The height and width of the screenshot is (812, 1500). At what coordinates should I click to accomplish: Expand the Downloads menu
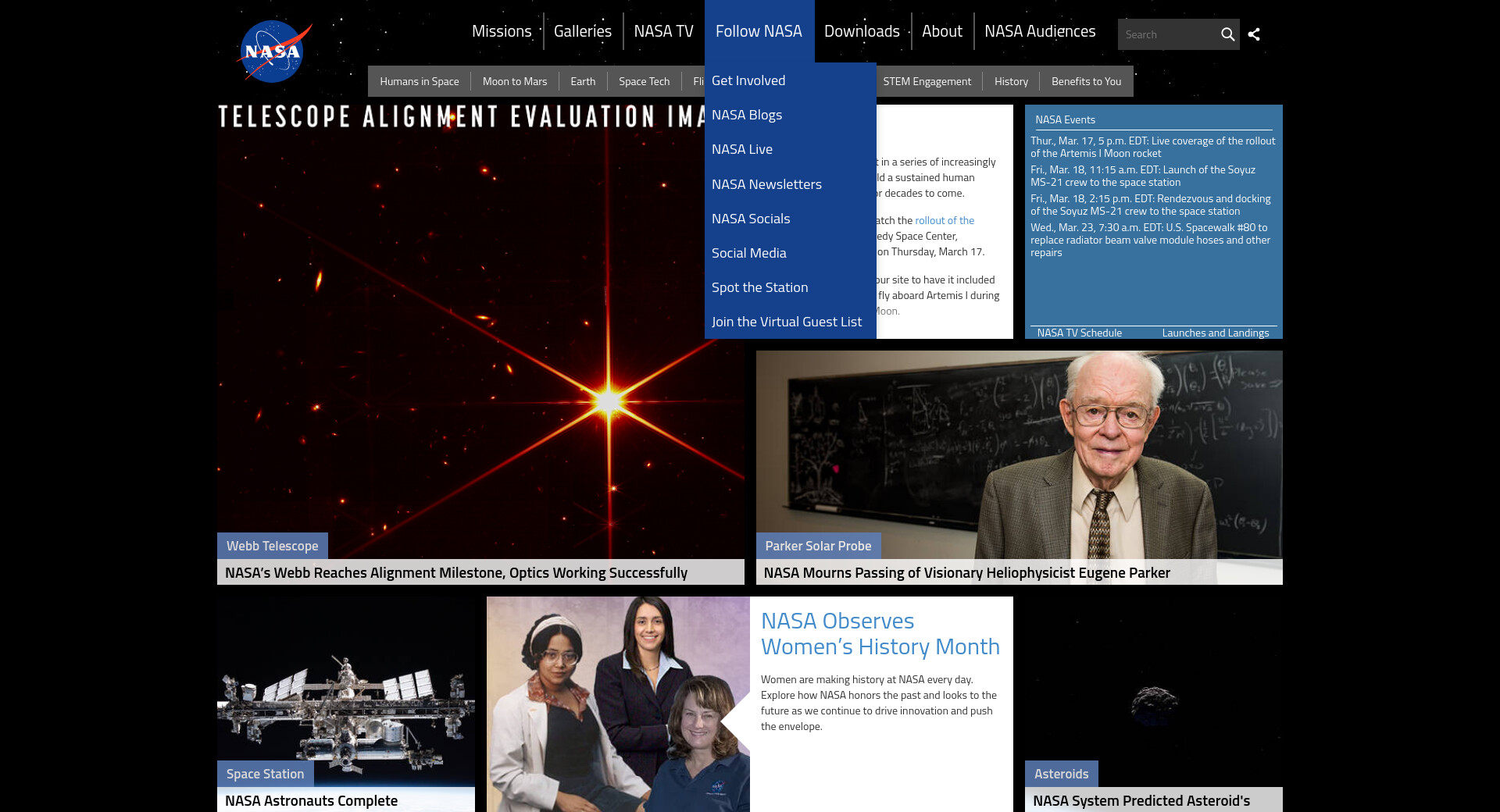862,31
